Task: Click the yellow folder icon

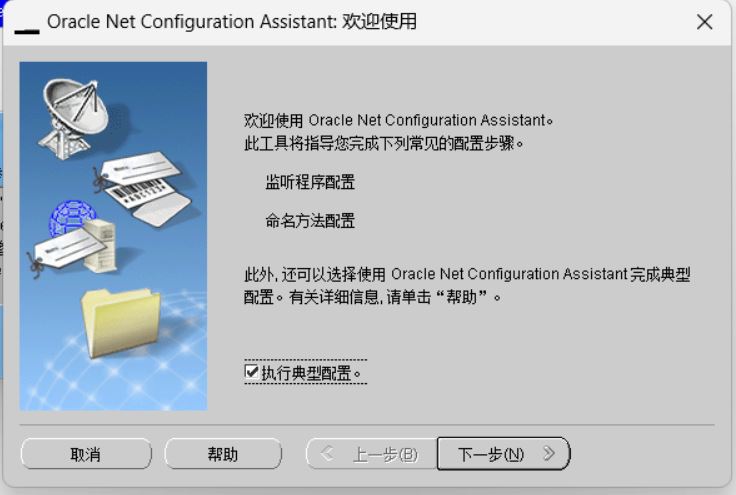Action: [x=121, y=323]
